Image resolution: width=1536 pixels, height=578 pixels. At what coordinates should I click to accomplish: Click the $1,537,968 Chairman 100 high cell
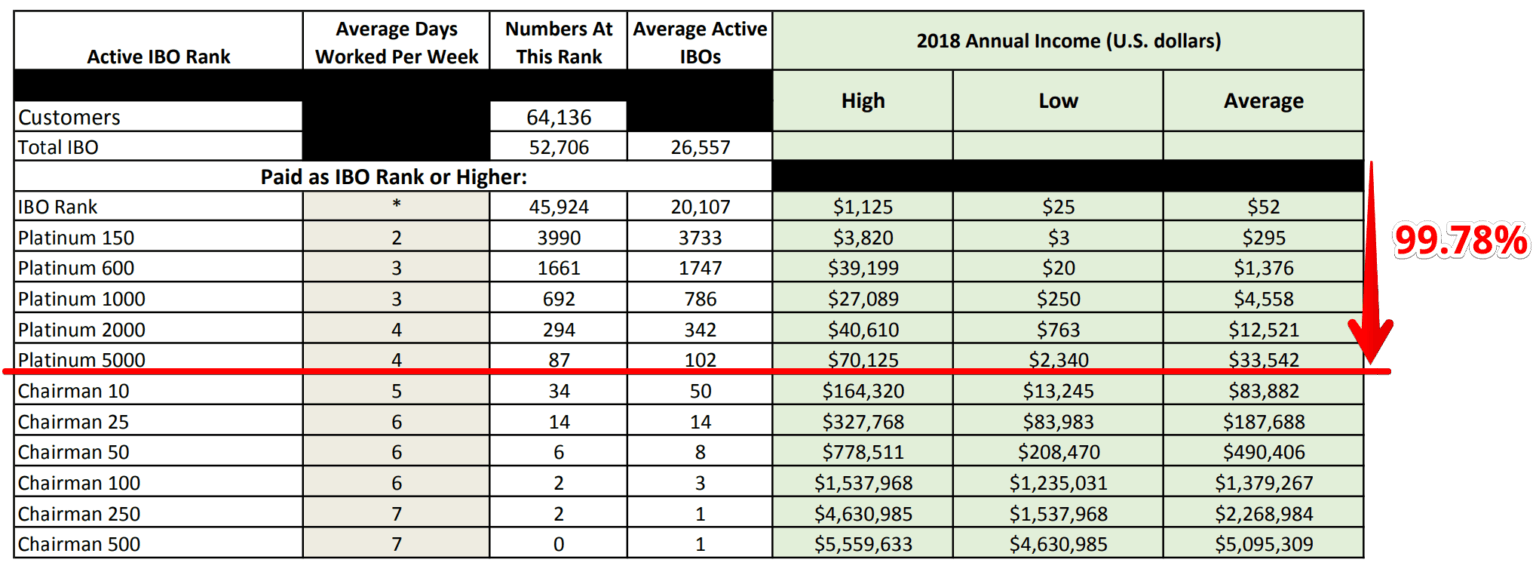pyautogui.click(x=863, y=483)
